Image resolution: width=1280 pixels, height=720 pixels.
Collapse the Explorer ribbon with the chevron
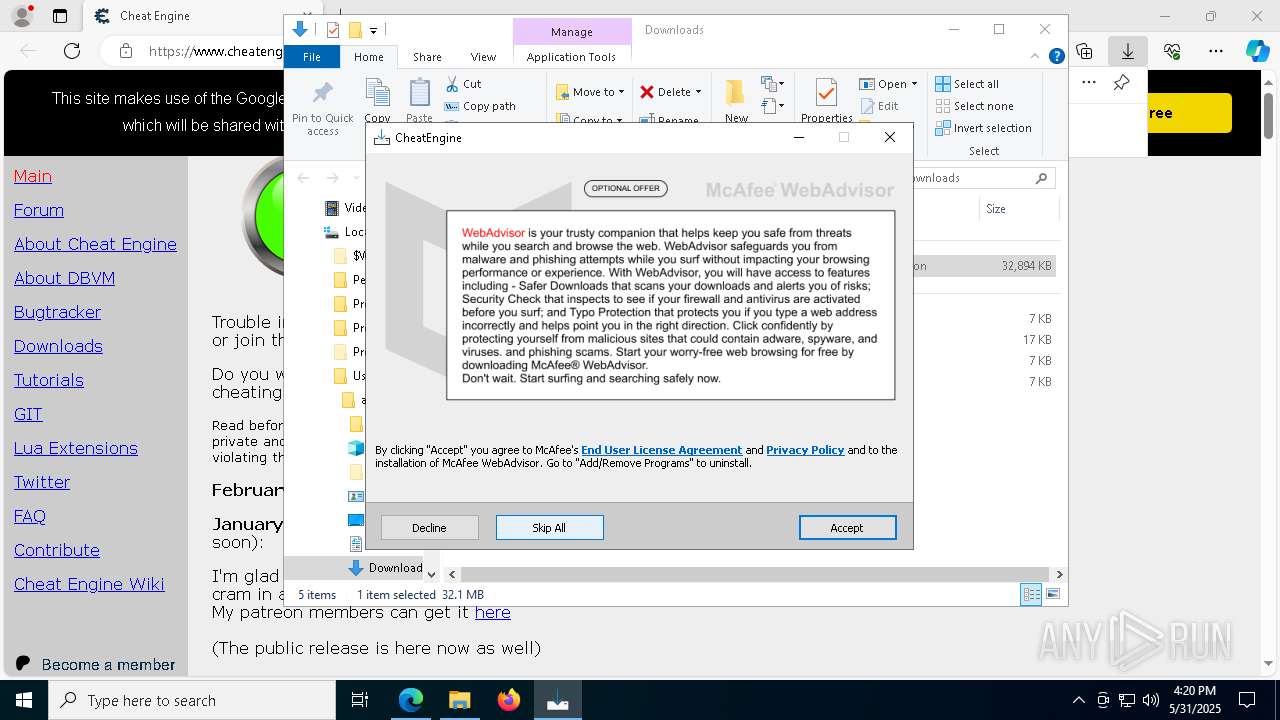pos(1036,57)
